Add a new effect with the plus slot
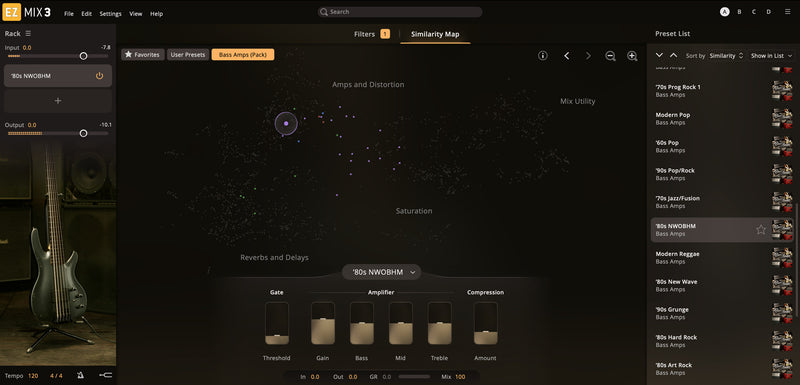800x385 pixels. (x=58, y=100)
